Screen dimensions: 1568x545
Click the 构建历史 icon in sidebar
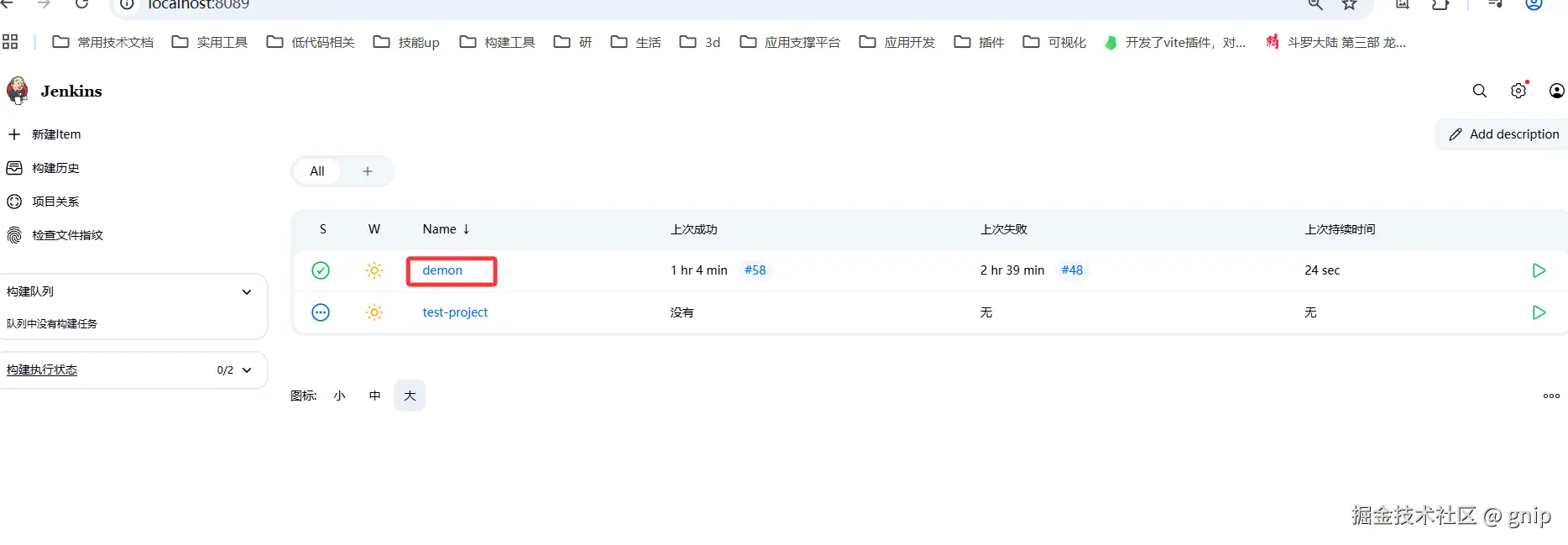click(x=14, y=168)
